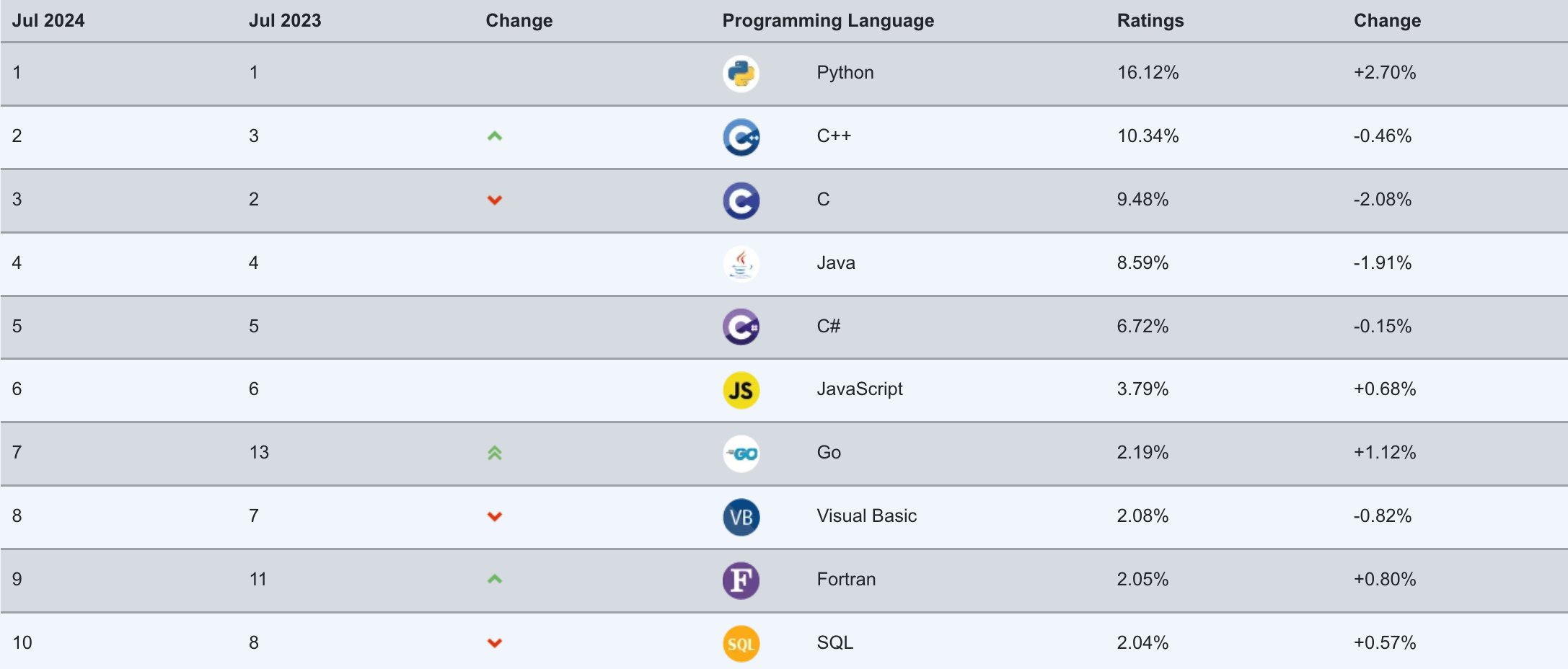Viewport: 1568px width, 669px height.
Task: Click the purple Fortran F icon
Action: 741,580
